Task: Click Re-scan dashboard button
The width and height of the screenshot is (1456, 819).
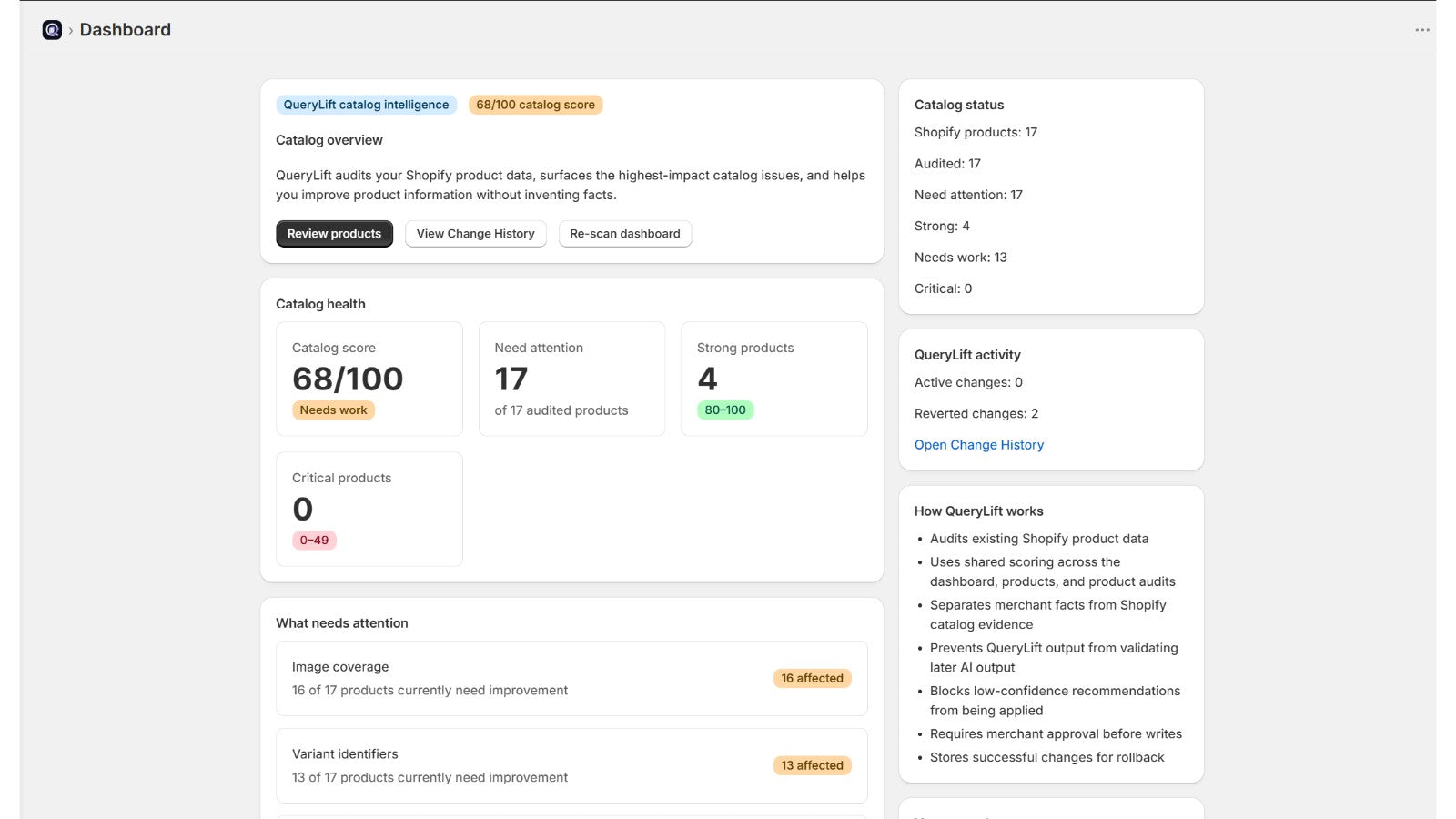Action: pyautogui.click(x=625, y=234)
